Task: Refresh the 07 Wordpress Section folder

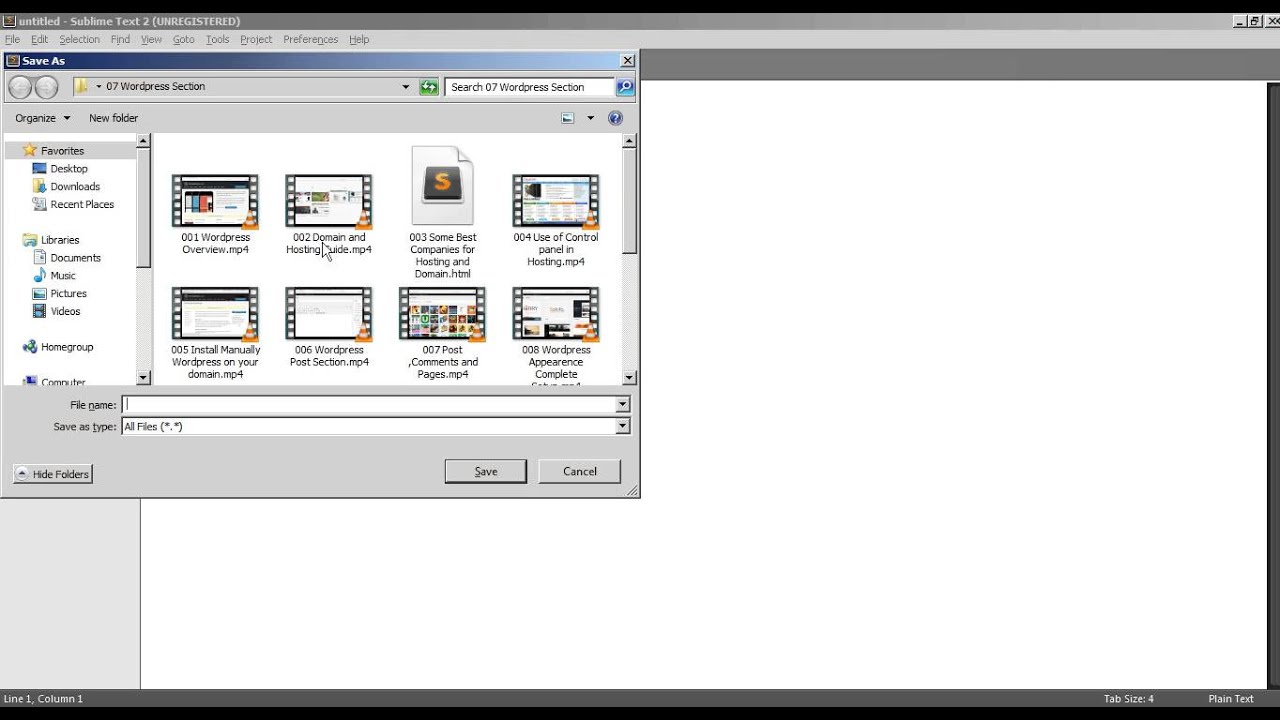Action: [429, 87]
